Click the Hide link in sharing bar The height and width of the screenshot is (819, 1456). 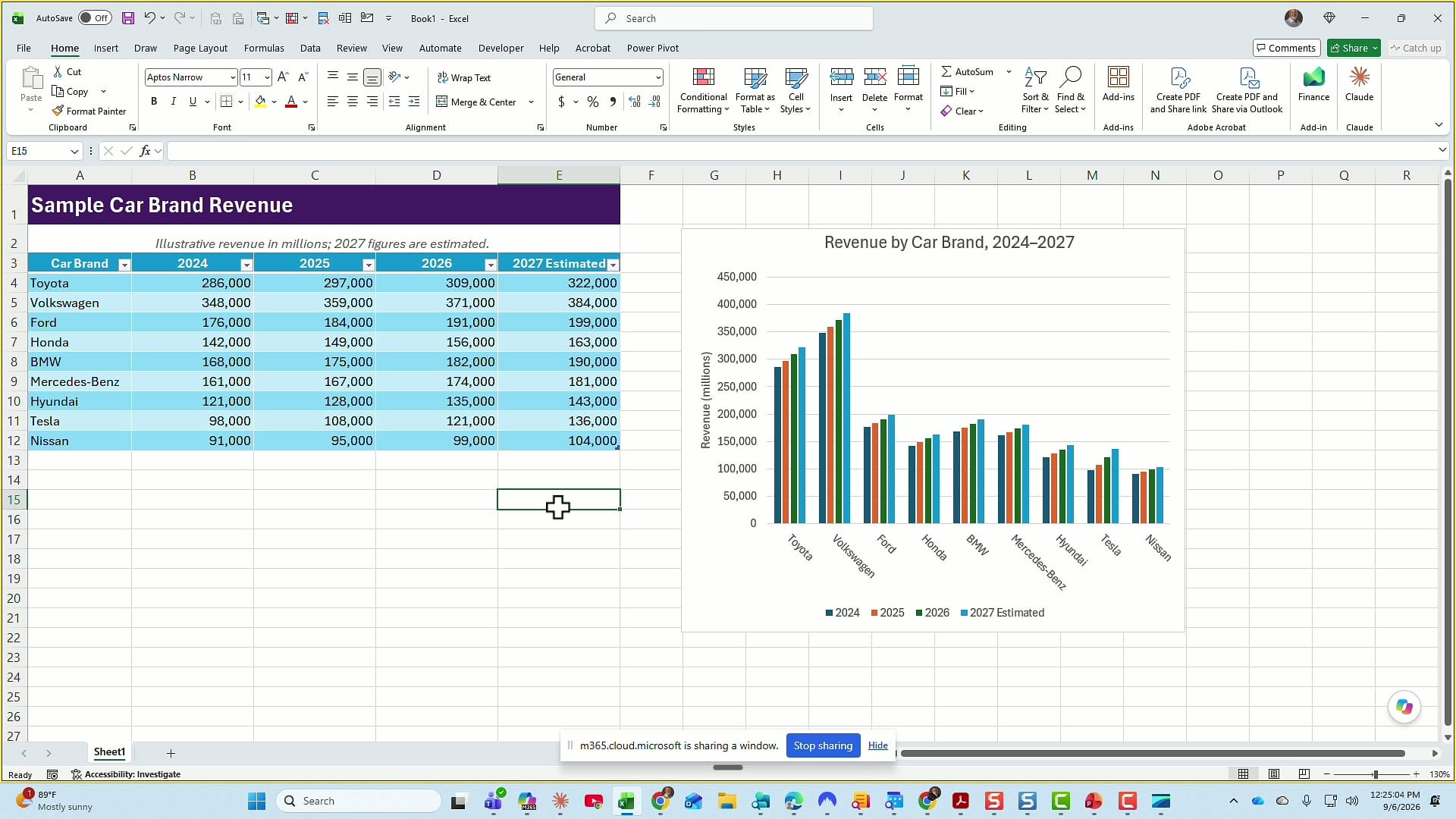tap(877, 745)
